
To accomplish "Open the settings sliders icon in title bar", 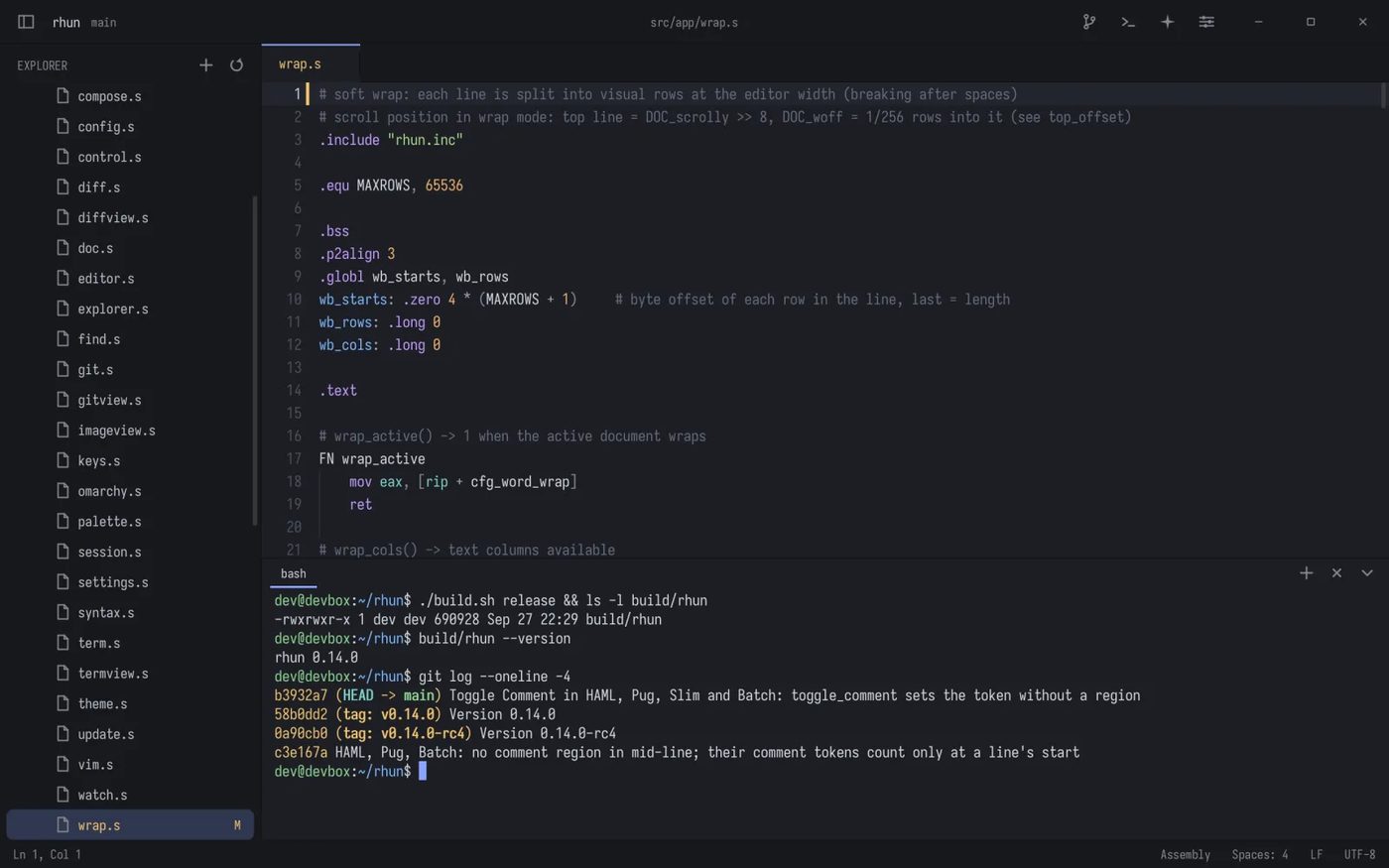I will pyautogui.click(x=1206, y=22).
